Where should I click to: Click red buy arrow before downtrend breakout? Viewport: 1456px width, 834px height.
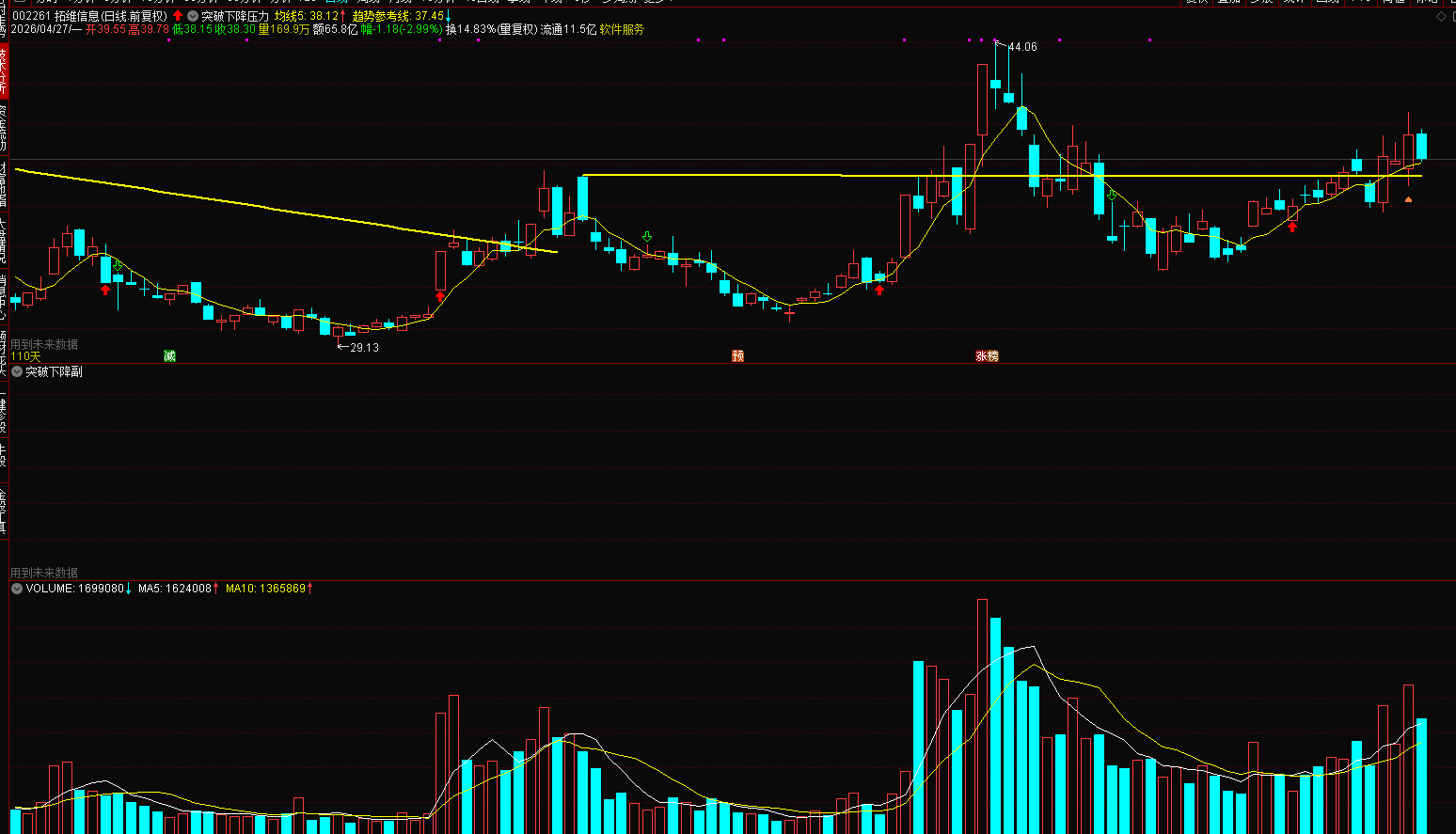click(440, 296)
